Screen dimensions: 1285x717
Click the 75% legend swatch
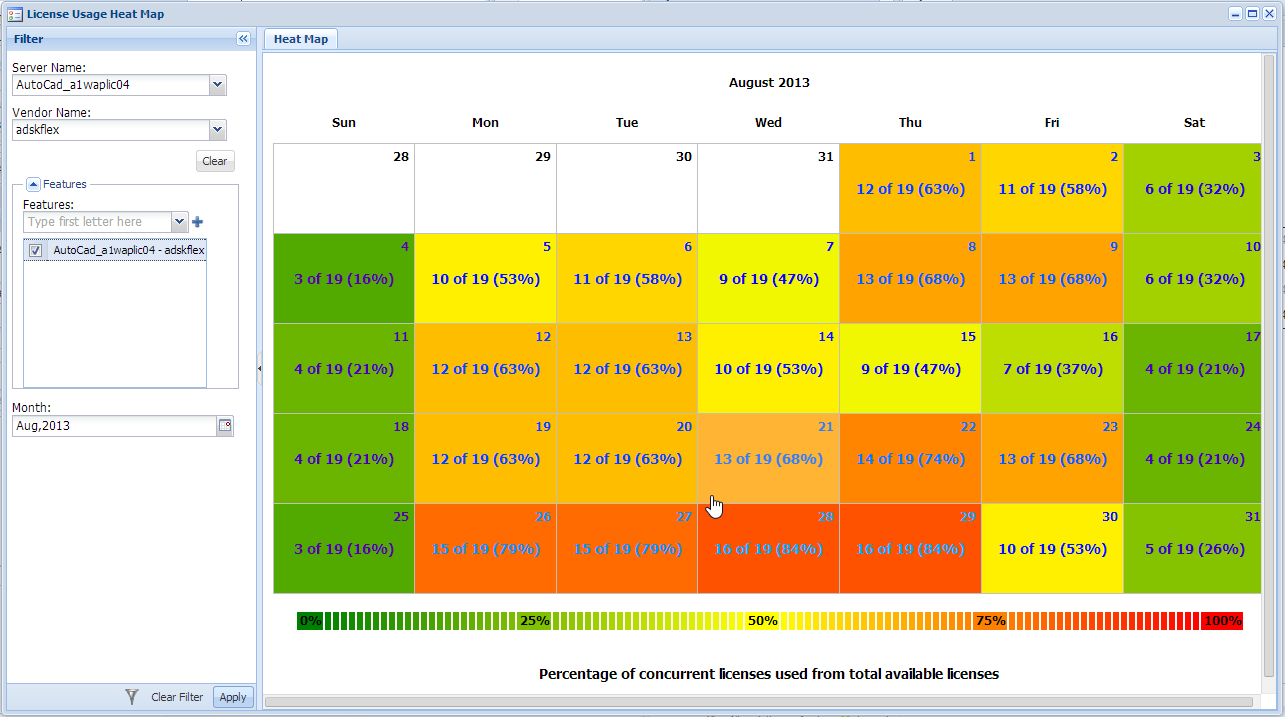coord(990,621)
